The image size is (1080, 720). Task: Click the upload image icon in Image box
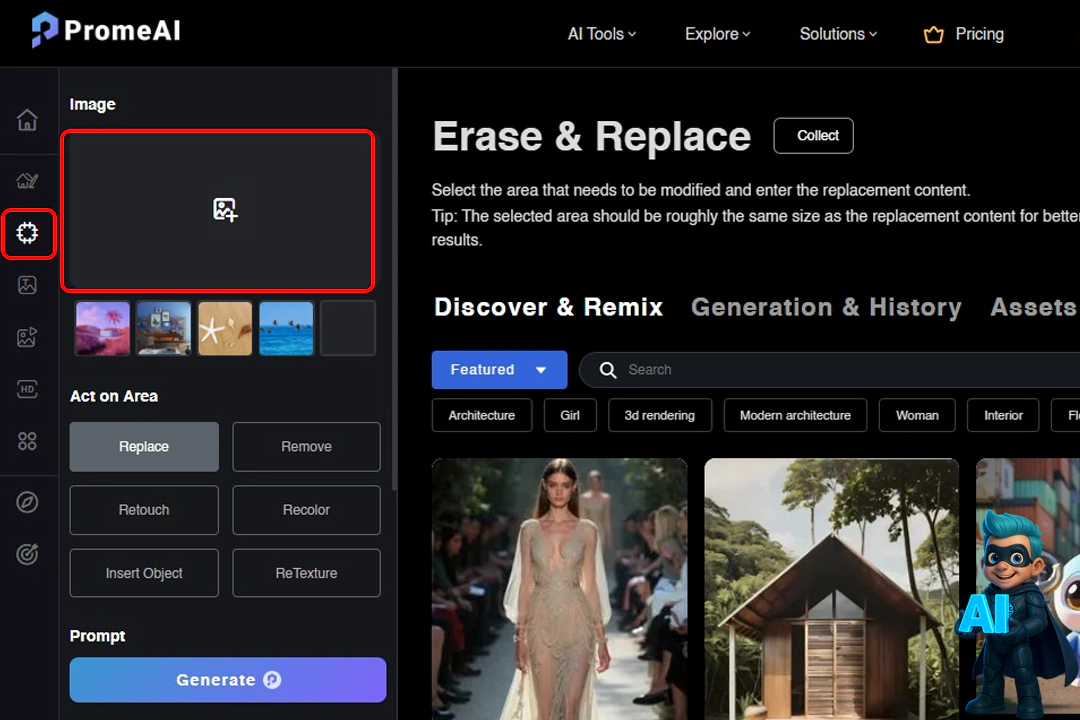coord(225,209)
